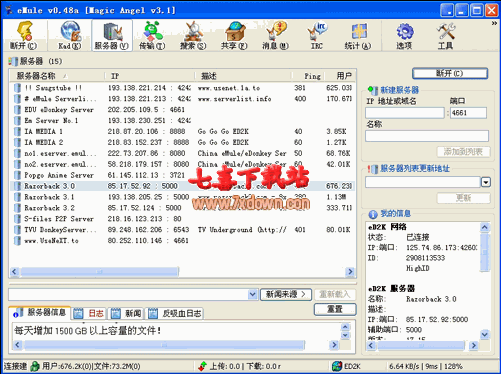This screenshot has width=501, height=374.
Task: Select the TVU DonkeyServer row
Action: click(x=183, y=230)
